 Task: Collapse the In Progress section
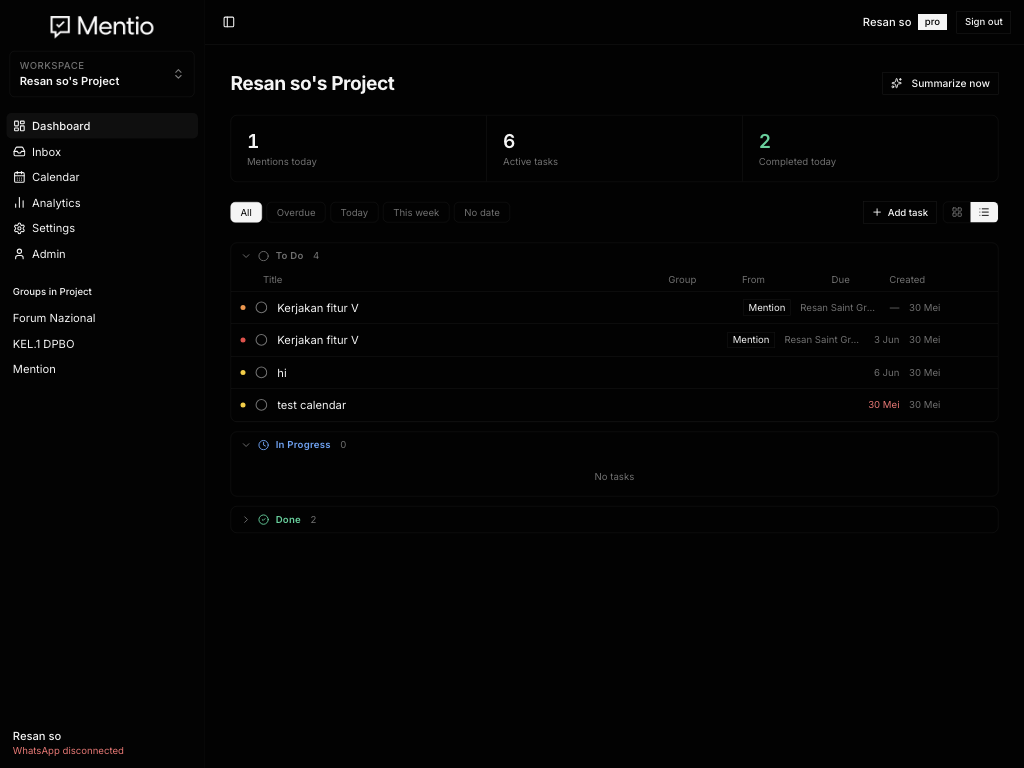pyautogui.click(x=246, y=445)
